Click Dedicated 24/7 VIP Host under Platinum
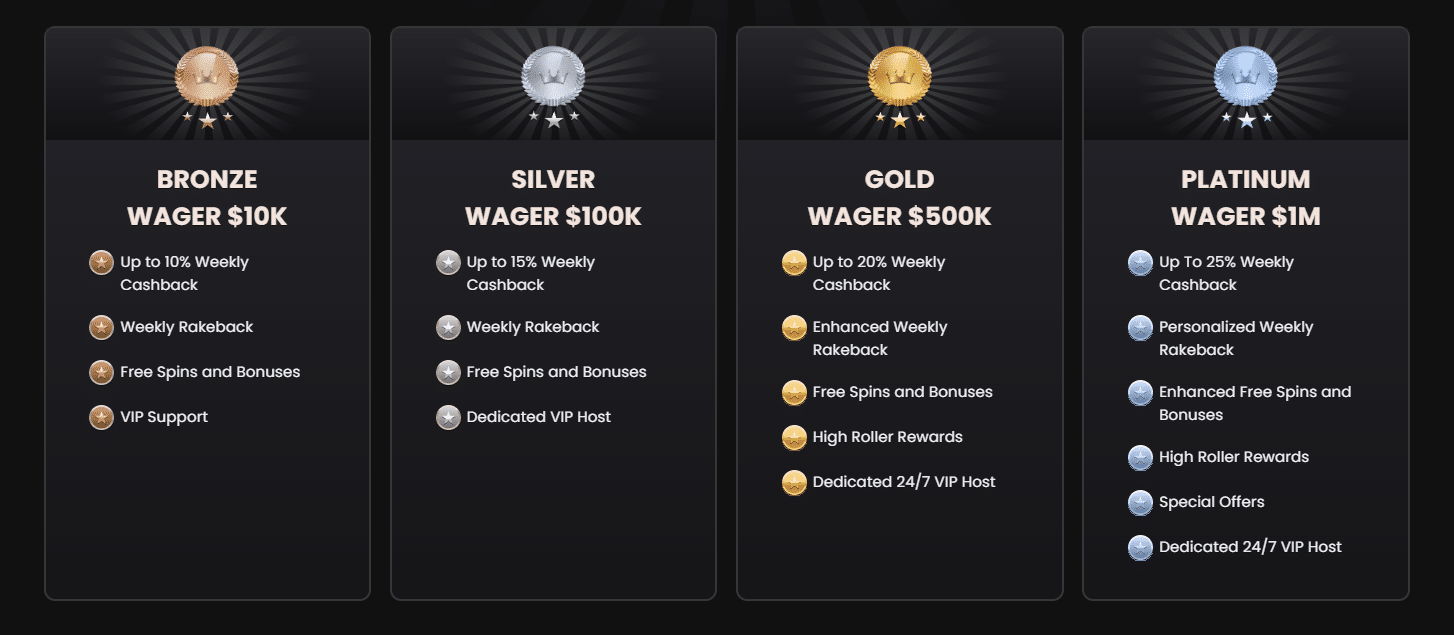1454x635 pixels. (1250, 547)
